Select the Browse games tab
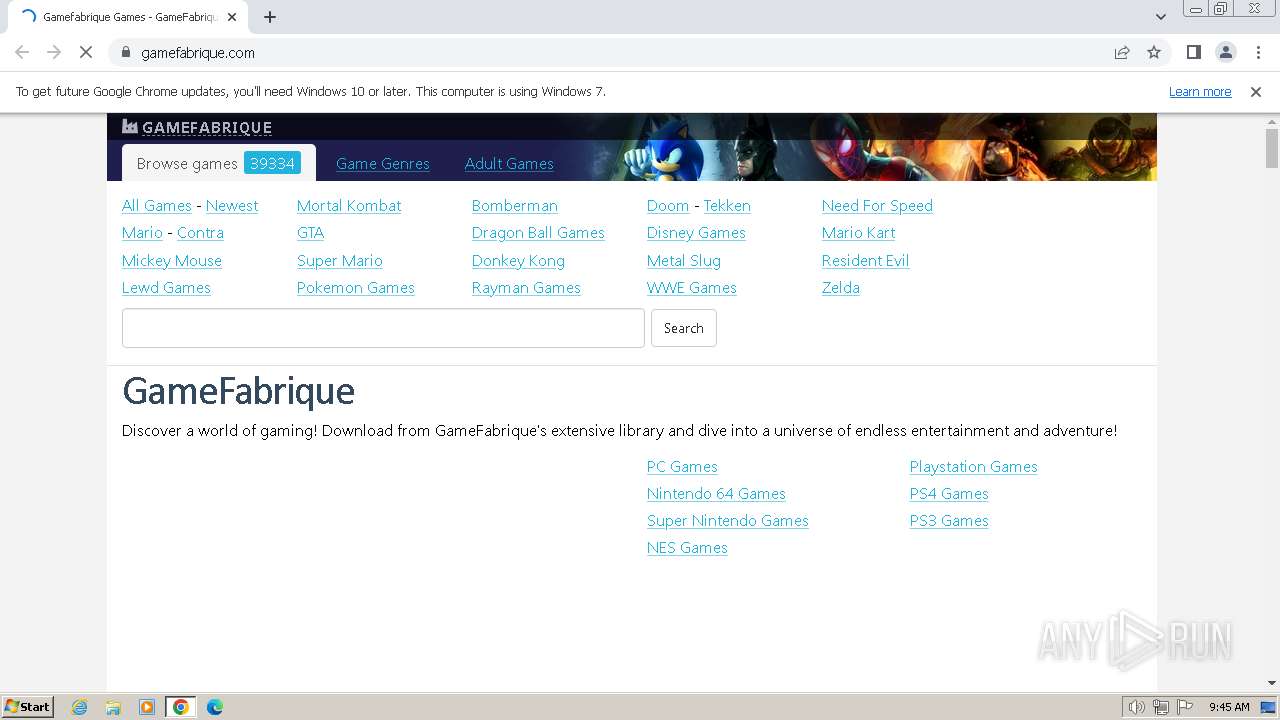The width and height of the screenshot is (1280, 720). point(218,163)
